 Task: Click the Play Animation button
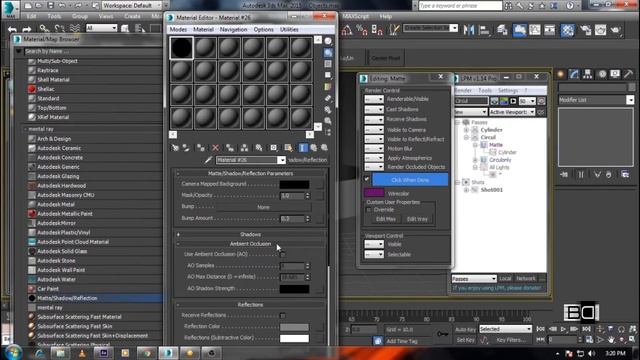tap(563, 329)
